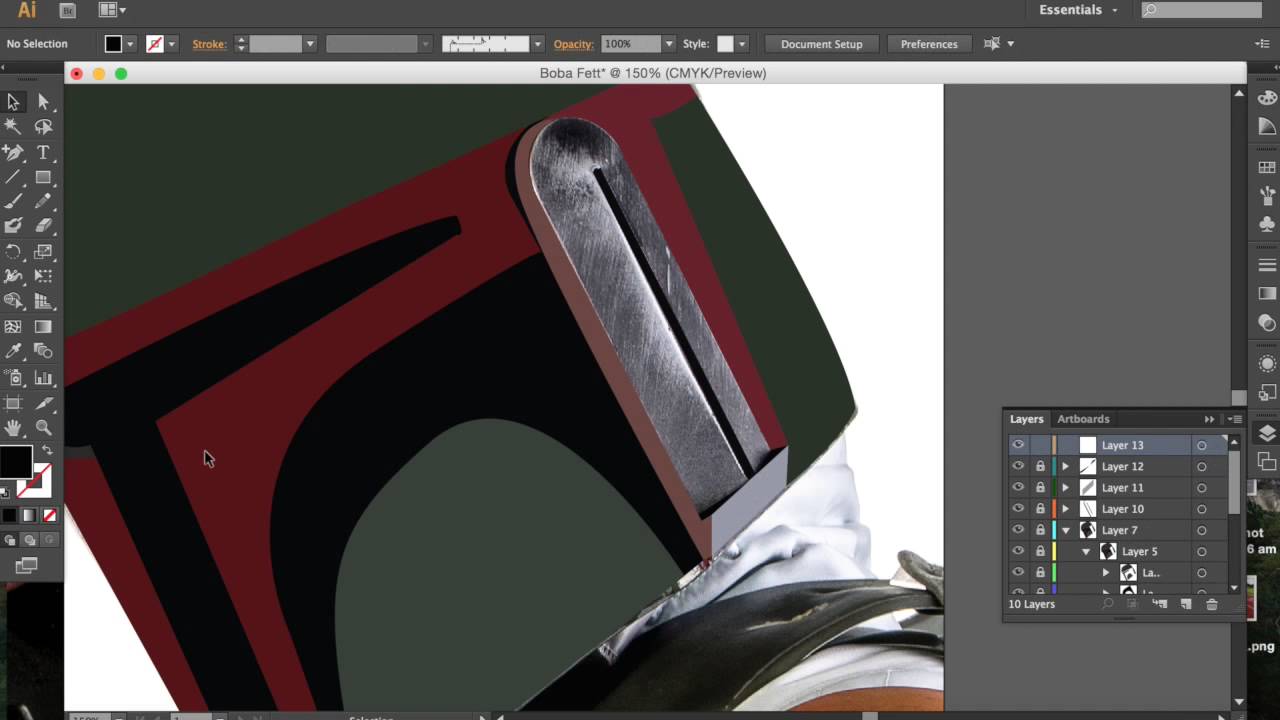Select the Perspective Grid tool
The height and width of the screenshot is (720, 1280).
point(43,302)
